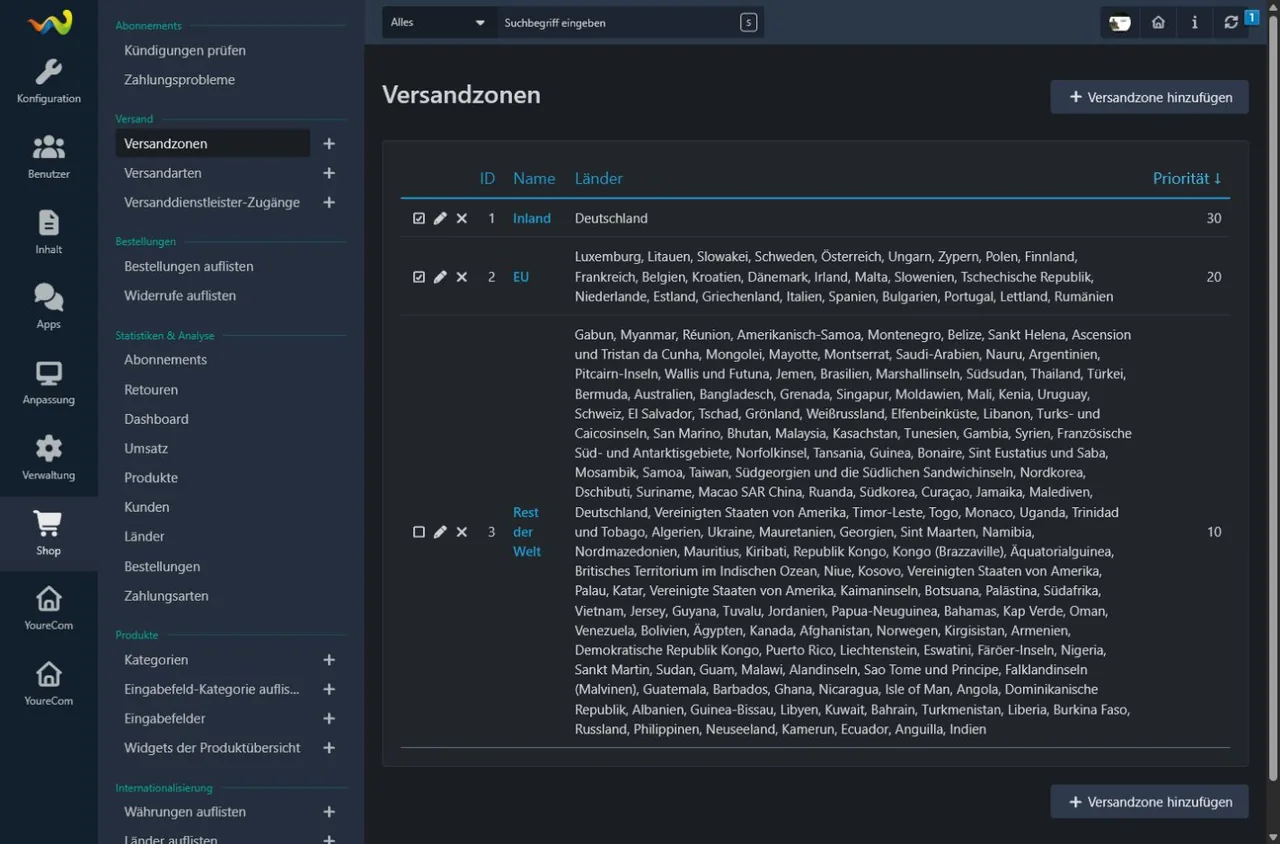Add new item next to Währungen auflisten
The width and height of the screenshot is (1280, 844).
[329, 812]
